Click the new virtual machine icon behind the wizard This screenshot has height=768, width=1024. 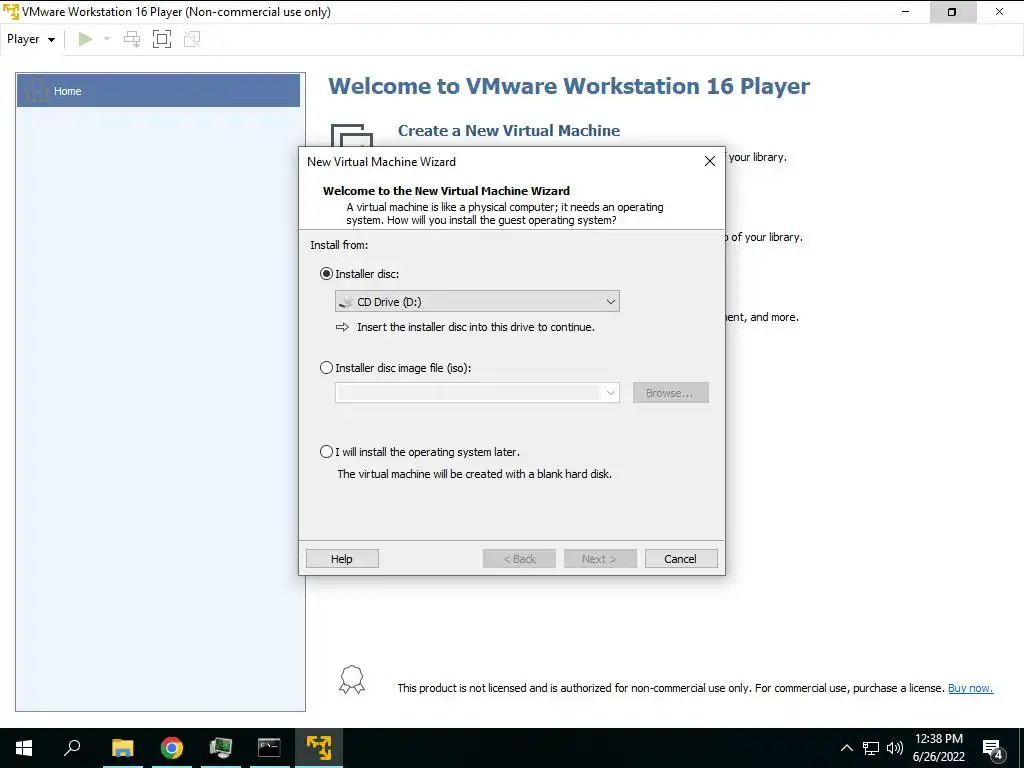[x=351, y=135]
